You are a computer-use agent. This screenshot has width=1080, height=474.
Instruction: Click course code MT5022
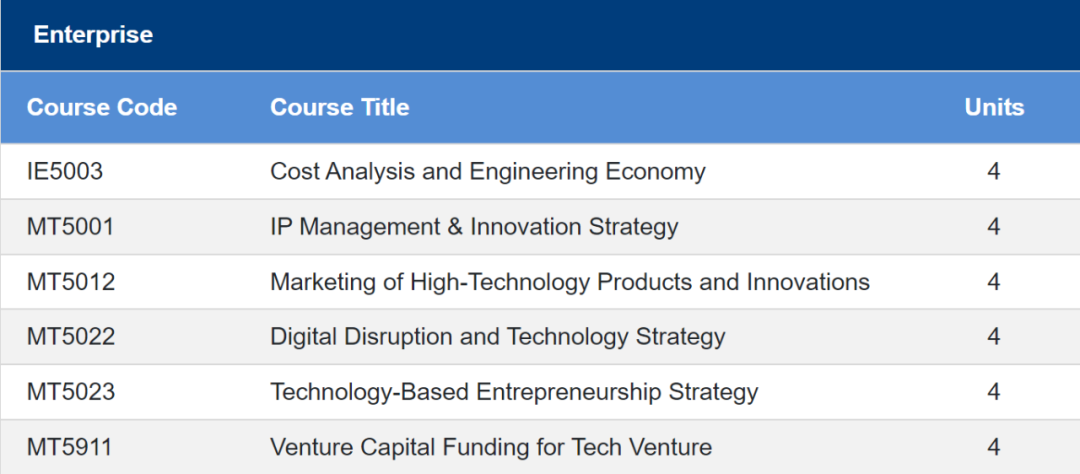(71, 337)
